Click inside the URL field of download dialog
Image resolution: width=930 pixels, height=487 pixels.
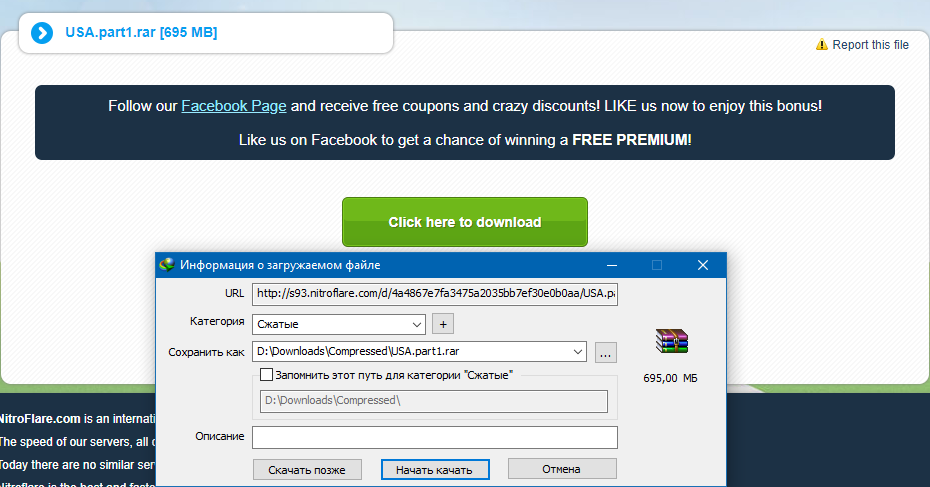pos(435,294)
